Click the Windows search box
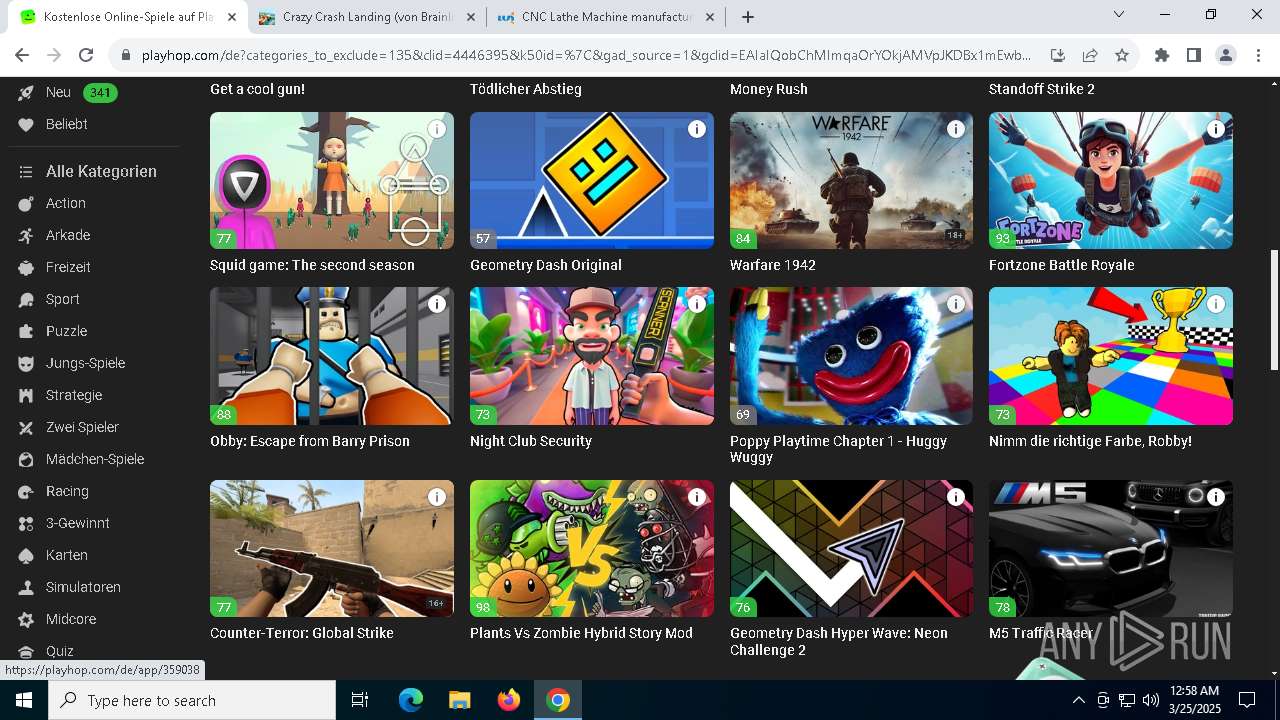Image resolution: width=1280 pixels, height=720 pixels. pos(192,700)
